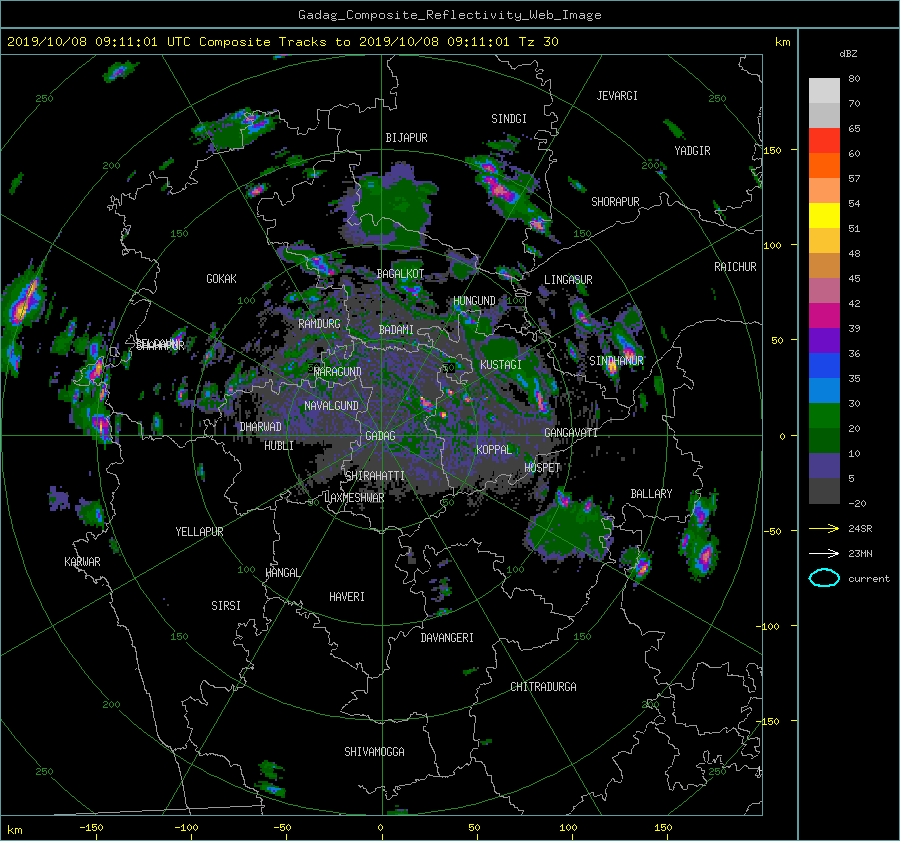This screenshot has height=841, width=900.
Task: Click the yellow 24SR arrow legend icon
Action: [824, 528]
